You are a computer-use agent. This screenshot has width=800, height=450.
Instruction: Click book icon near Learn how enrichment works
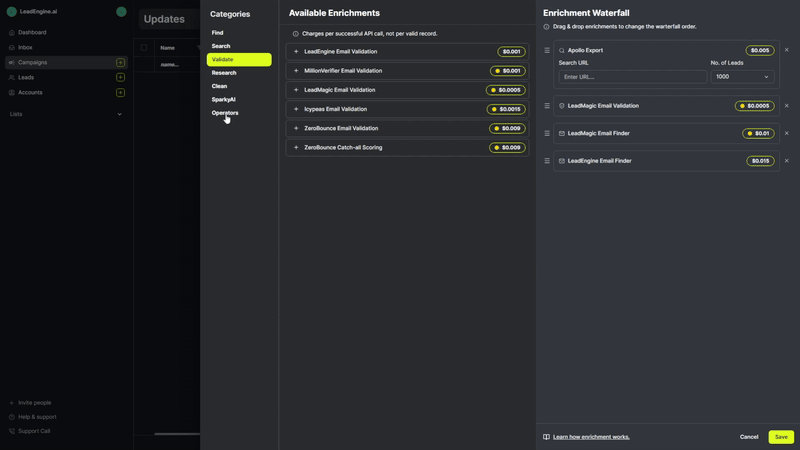[x=546, y=437]
